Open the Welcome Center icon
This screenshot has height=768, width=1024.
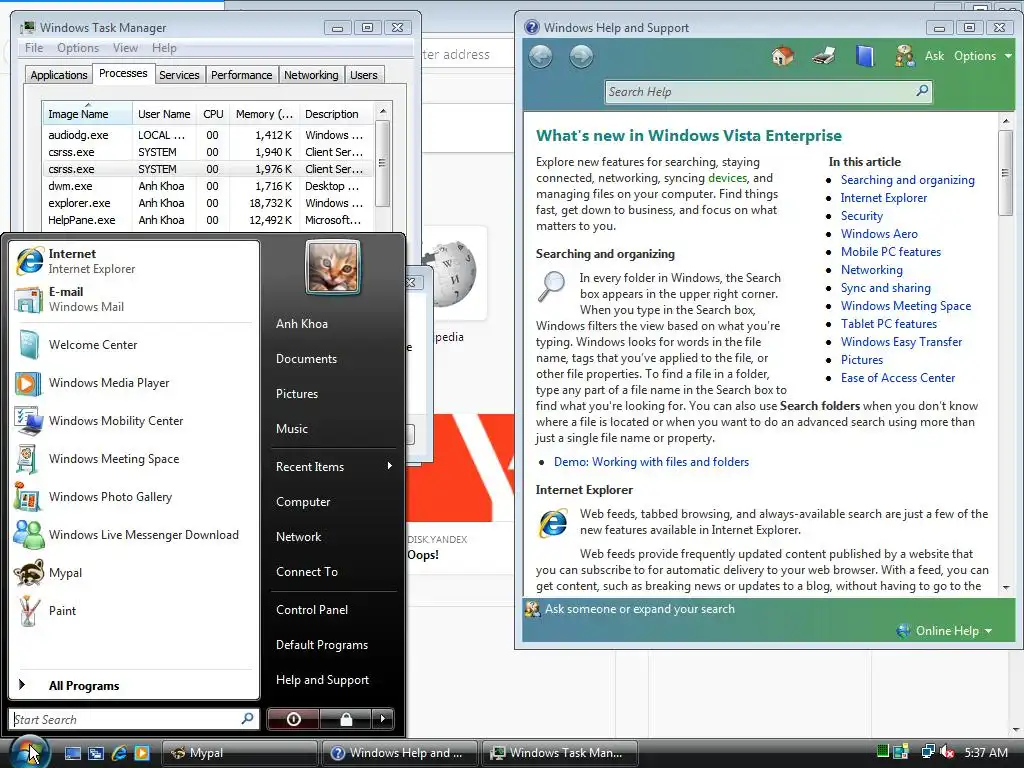pyautogui.click(x=29, y=345)
